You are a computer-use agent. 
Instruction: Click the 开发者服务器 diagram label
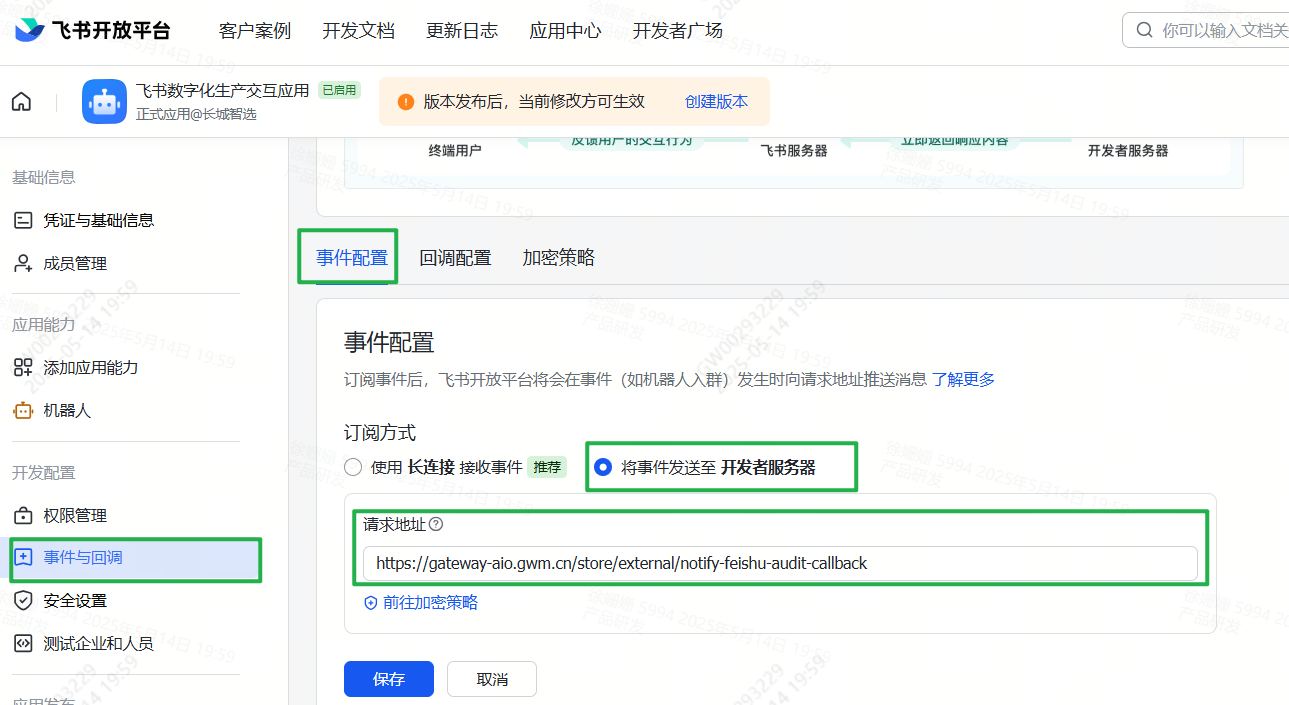click(x=1128, y=151)
